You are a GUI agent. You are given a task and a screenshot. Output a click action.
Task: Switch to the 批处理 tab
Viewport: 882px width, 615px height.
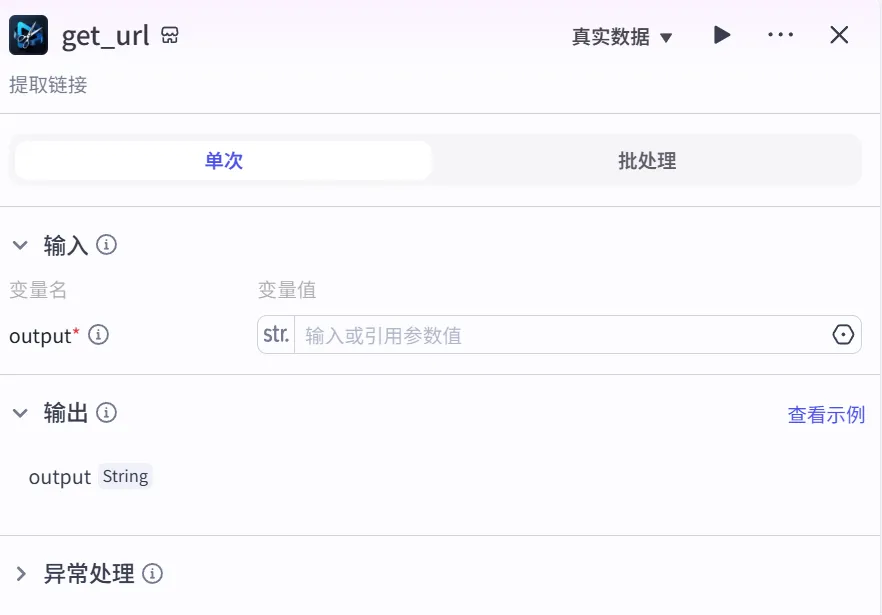647,160
